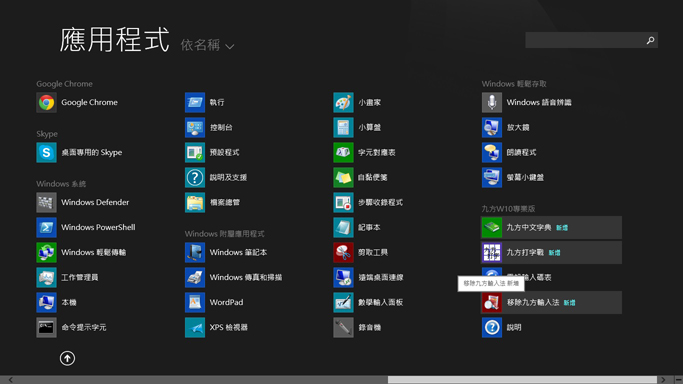The height and width of the screenshot is (384, 683).
Task: Click the Windows 系統 group header
Action: pos(61,184)
